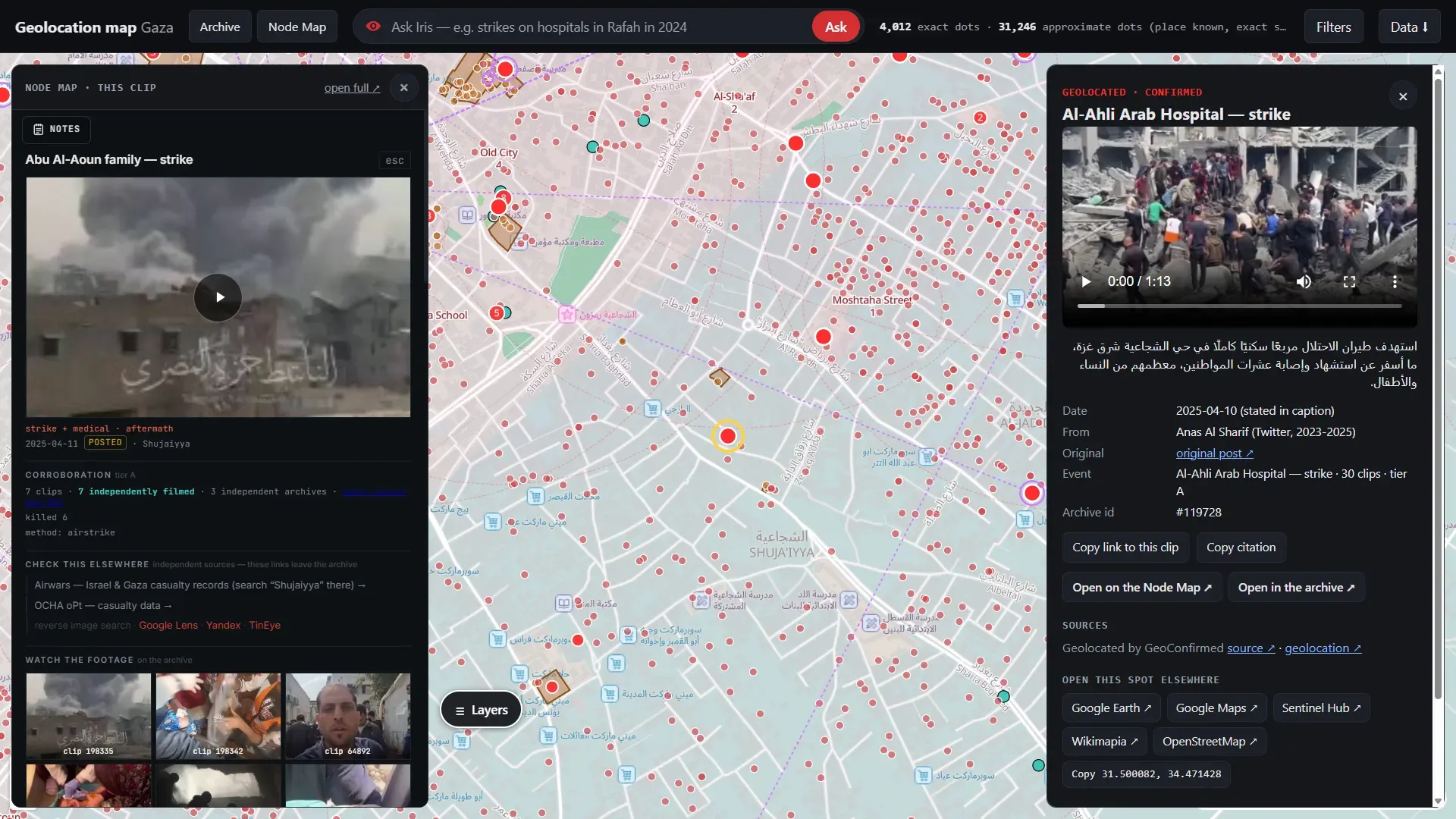
Task: Click Copy citation button
Action: 1241,548
